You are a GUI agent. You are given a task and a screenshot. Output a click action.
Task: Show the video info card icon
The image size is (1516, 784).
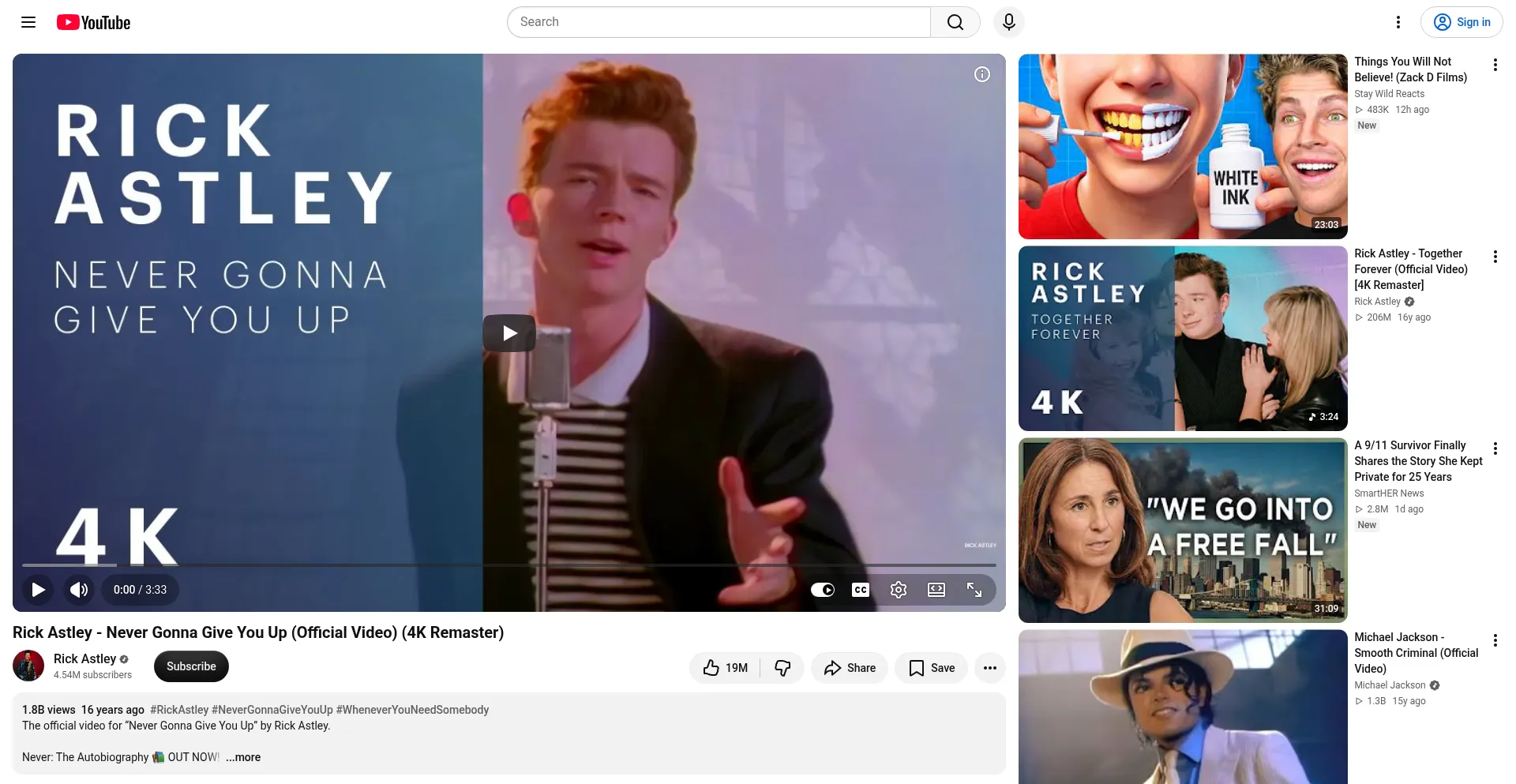click(982, 74)
